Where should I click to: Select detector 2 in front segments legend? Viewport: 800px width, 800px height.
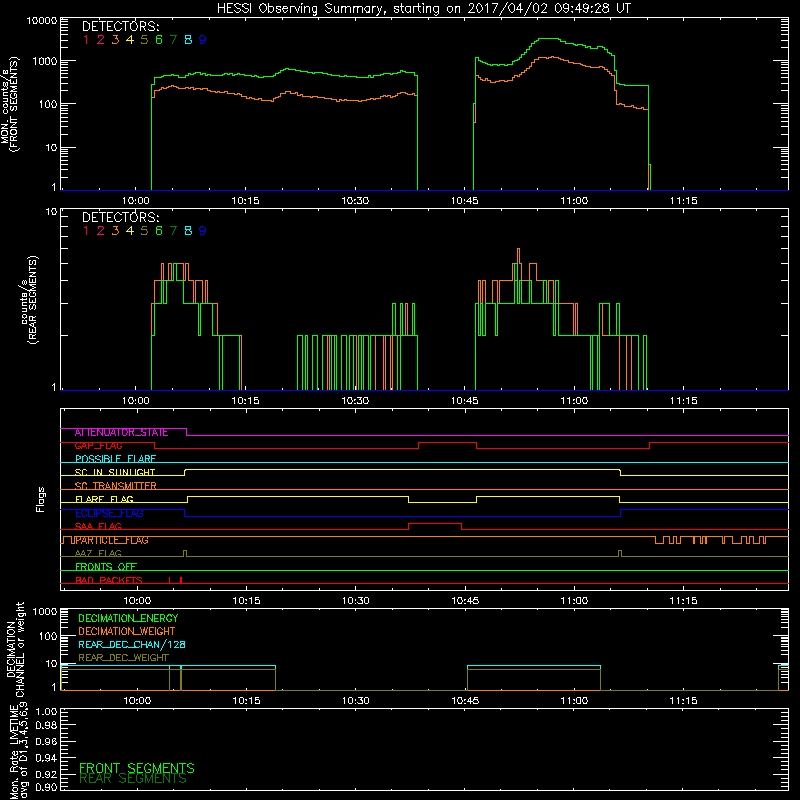101,39
